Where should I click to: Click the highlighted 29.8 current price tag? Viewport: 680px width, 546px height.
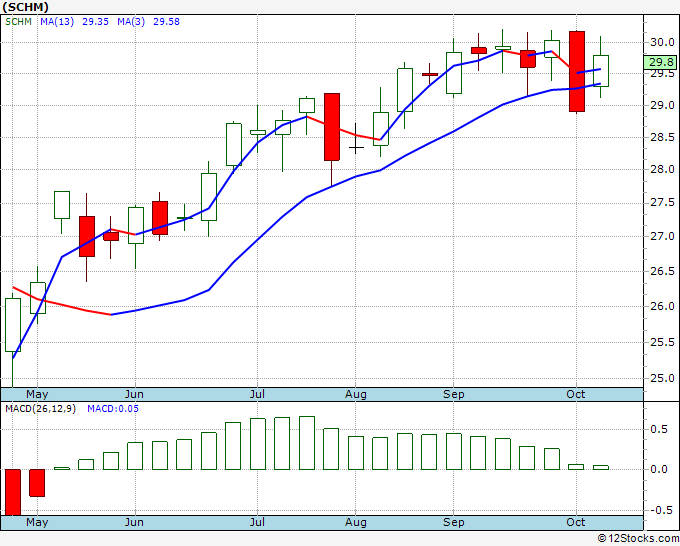(660, 62)
